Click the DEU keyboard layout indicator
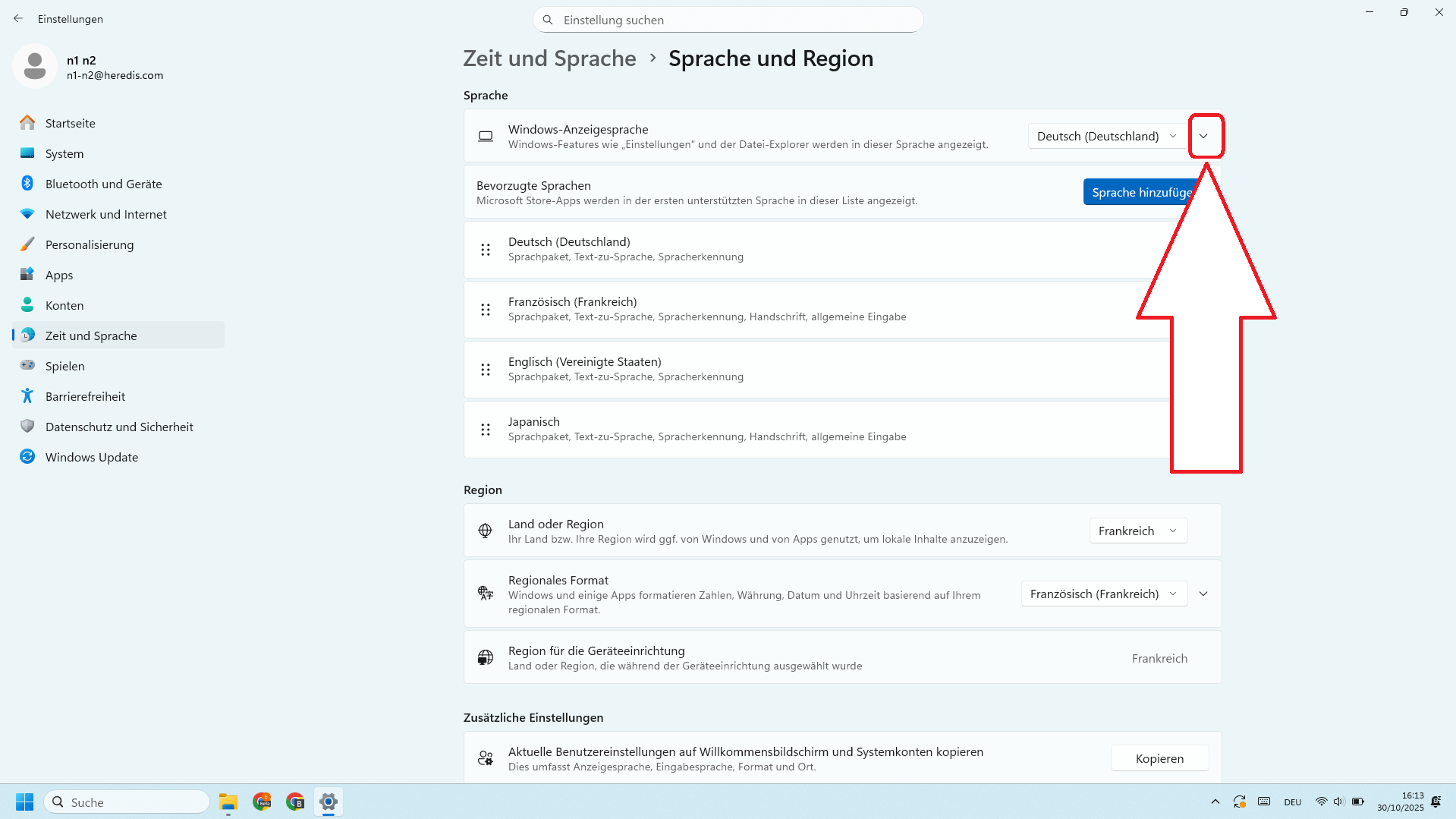Image resolution: width=1456 pixels, height=819 pixels. 1292,802
